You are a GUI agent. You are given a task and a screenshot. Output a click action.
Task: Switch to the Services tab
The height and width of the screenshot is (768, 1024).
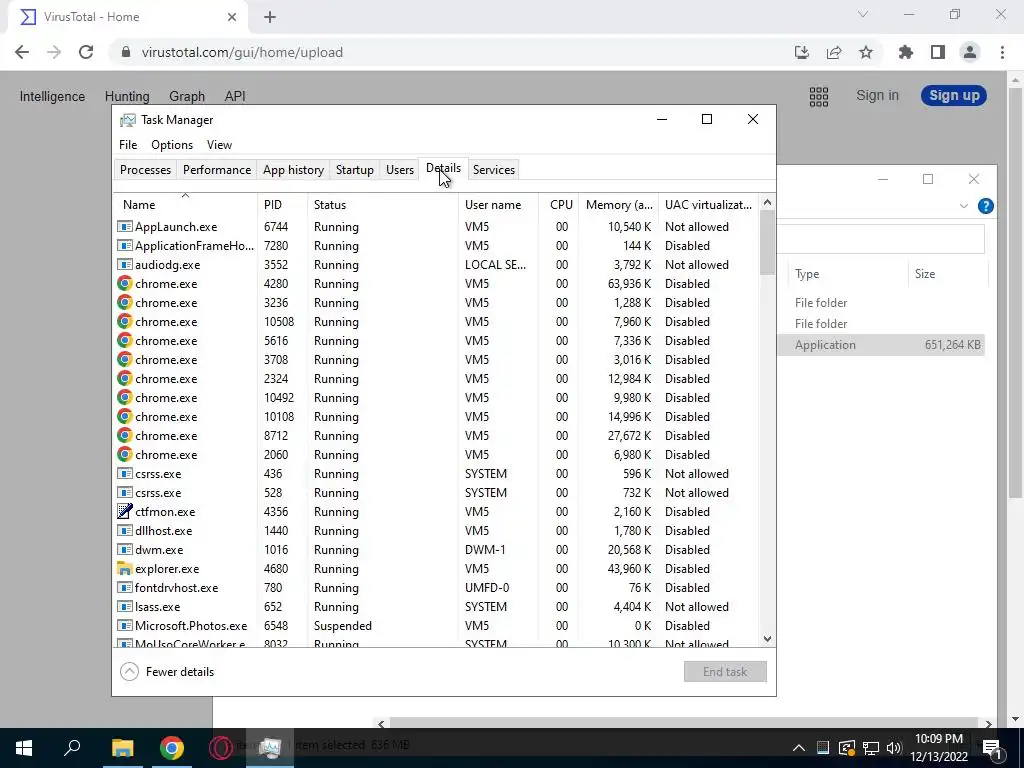tap(494, 170)
